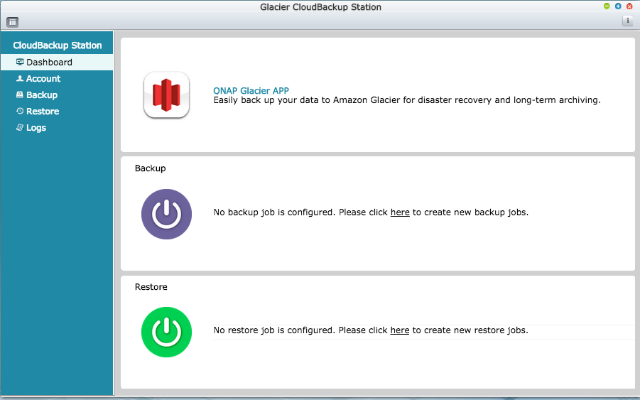Screen dimensions: 640x400
Task: Click the clock icon beside Restore
Action: coord(20,111)
